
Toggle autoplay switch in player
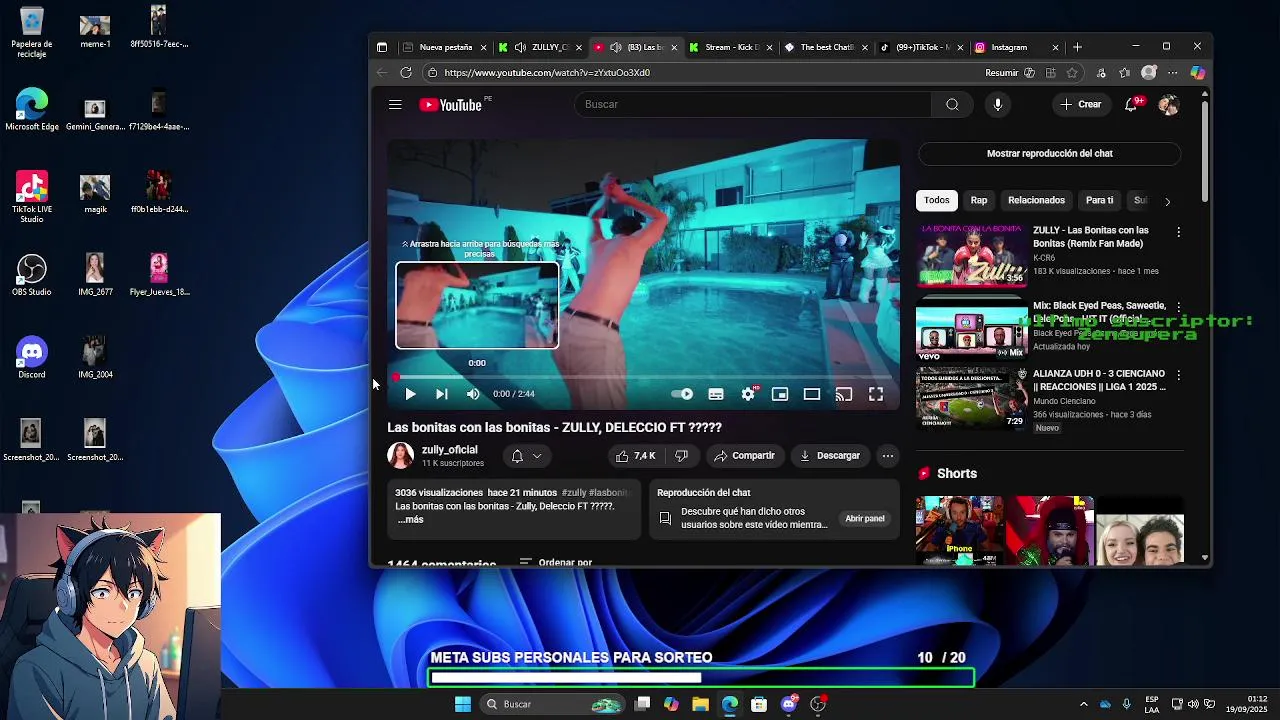tap(682, 394)
